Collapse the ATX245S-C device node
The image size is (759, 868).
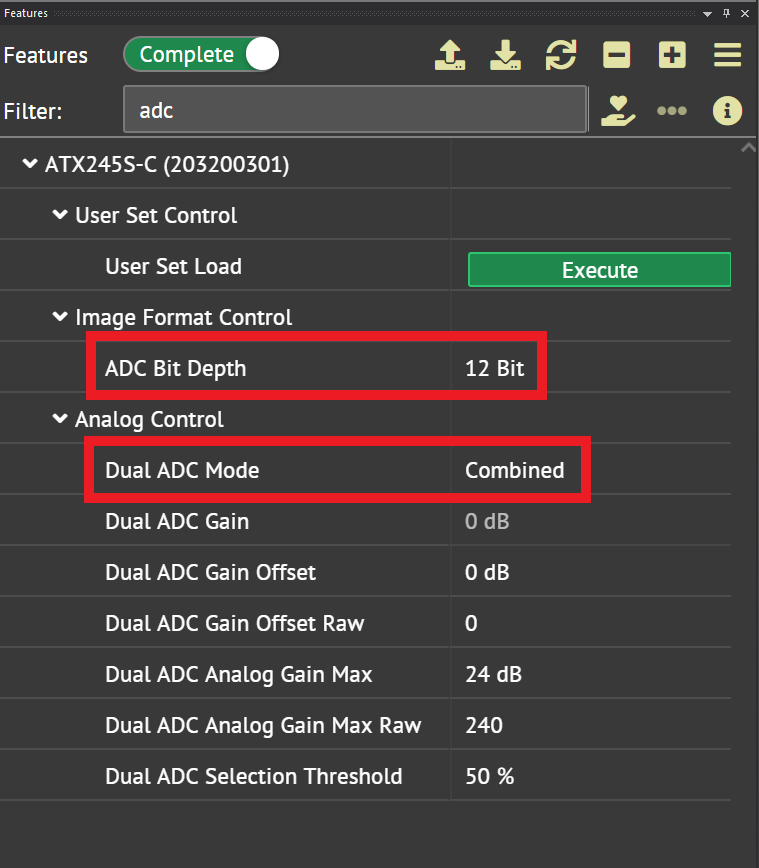[30, 165]
